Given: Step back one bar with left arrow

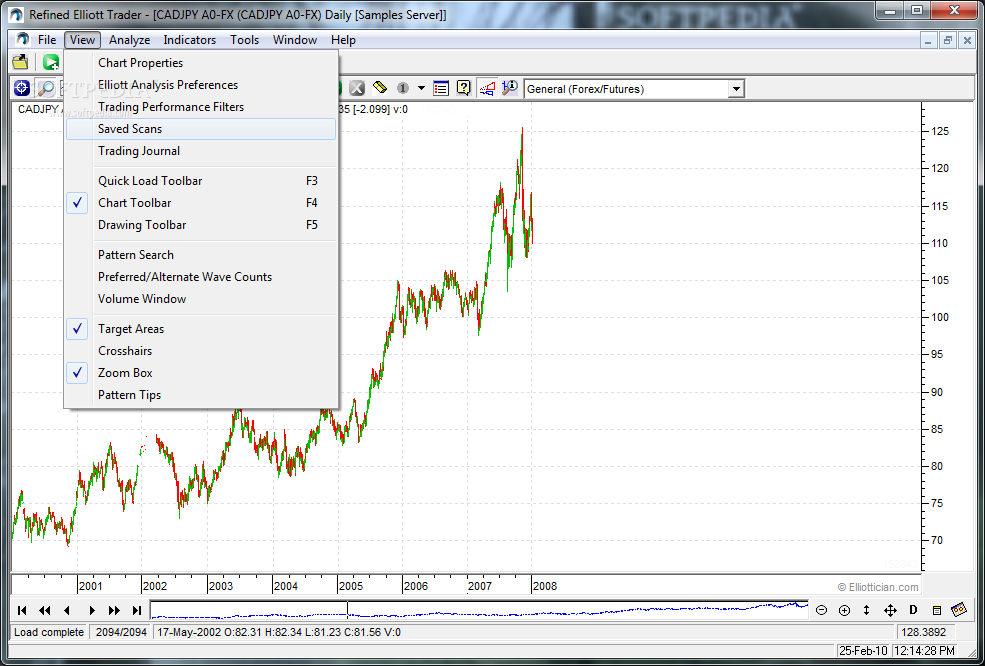Looking at the screenshot, I should (x=67, y=610).
